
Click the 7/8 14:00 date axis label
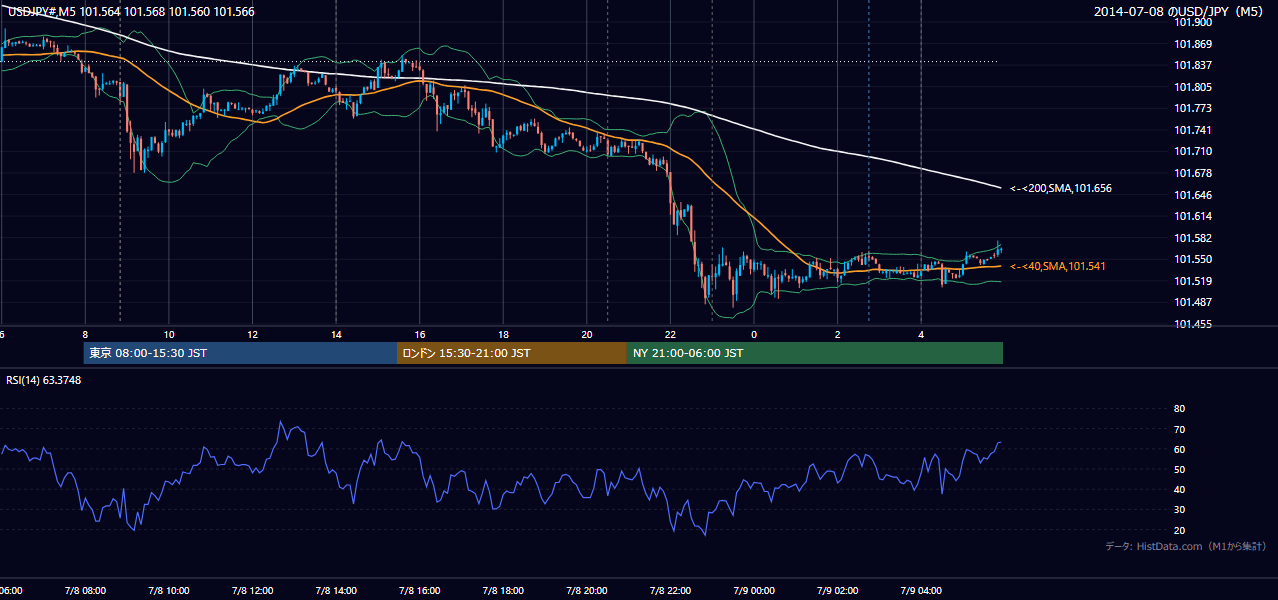(x=336, y=591)
